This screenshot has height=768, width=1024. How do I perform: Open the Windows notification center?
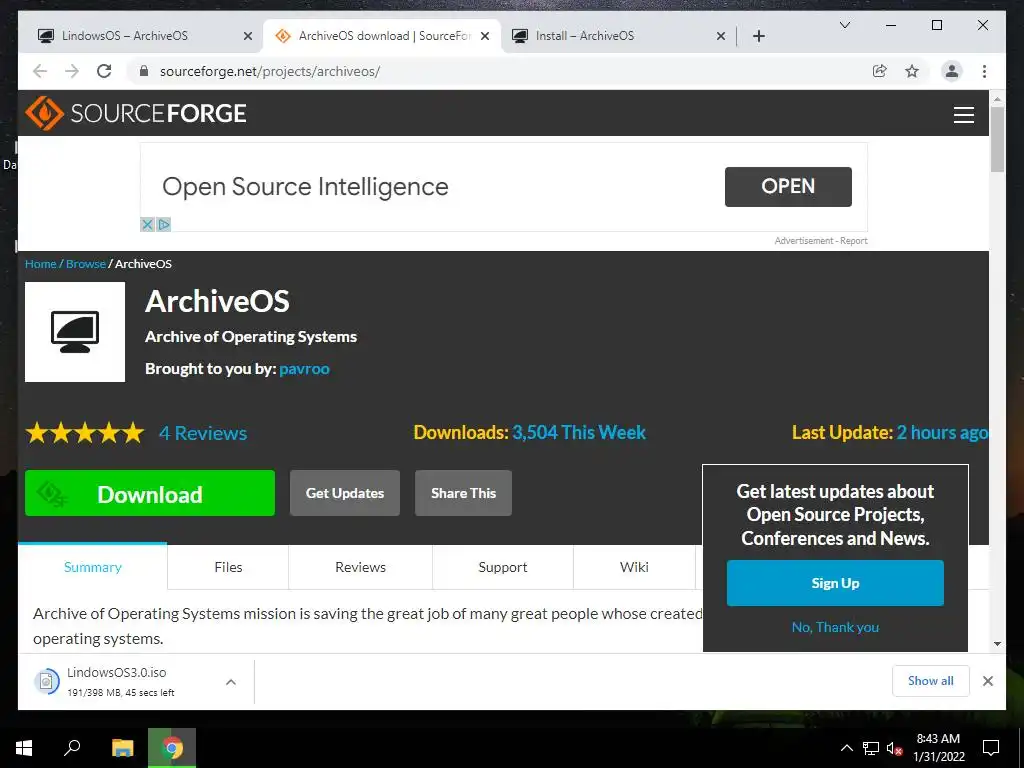(x=991, y=748)
